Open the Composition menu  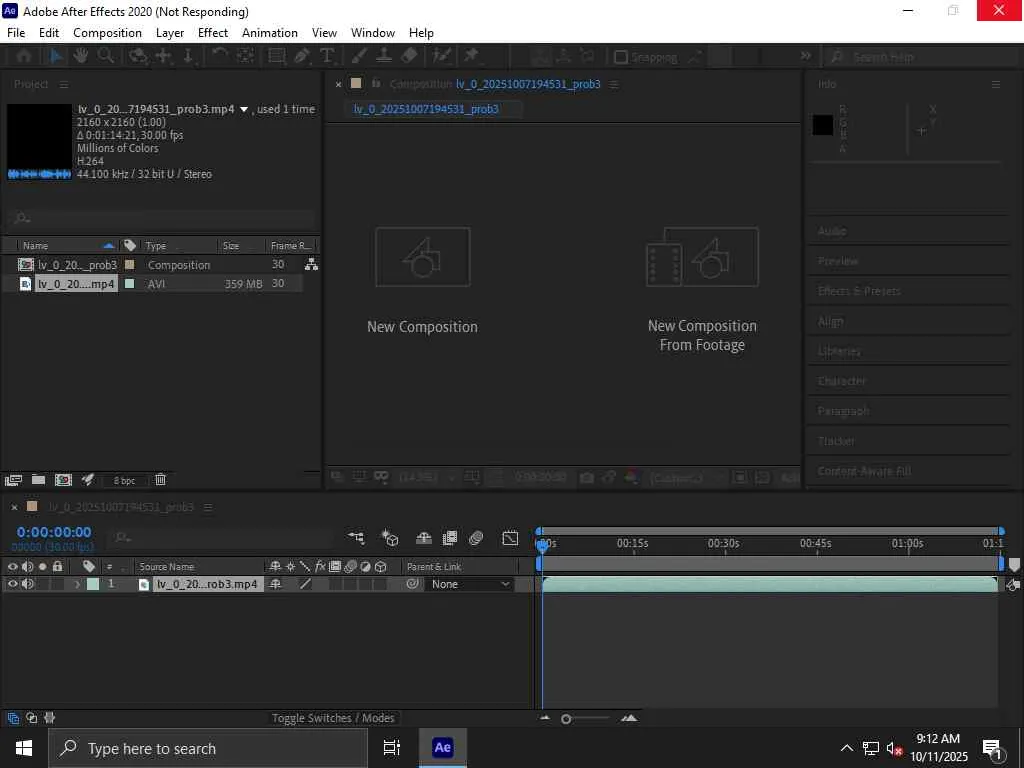coord(107,33)
